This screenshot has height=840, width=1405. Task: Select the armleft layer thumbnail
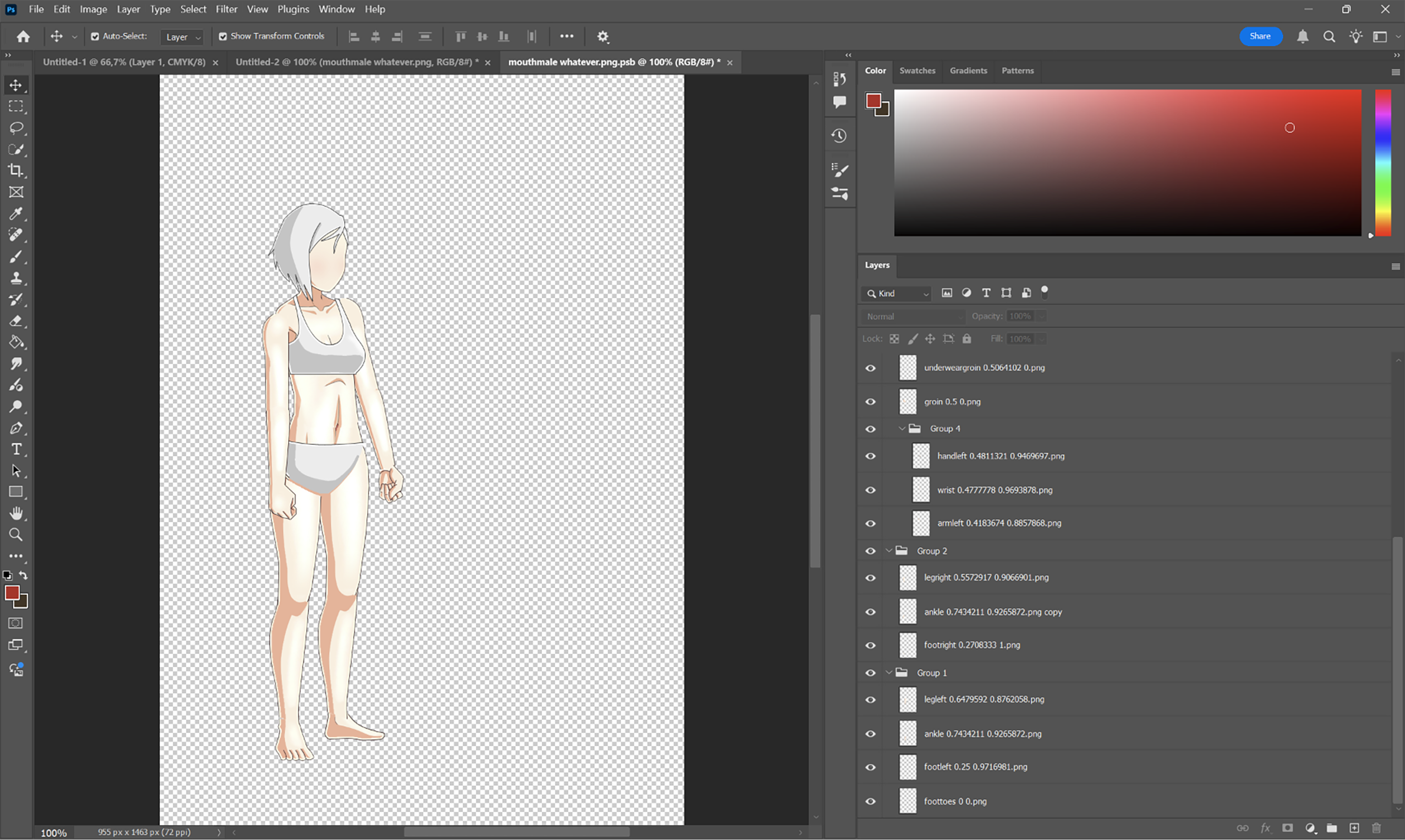[x=921, y=524]
